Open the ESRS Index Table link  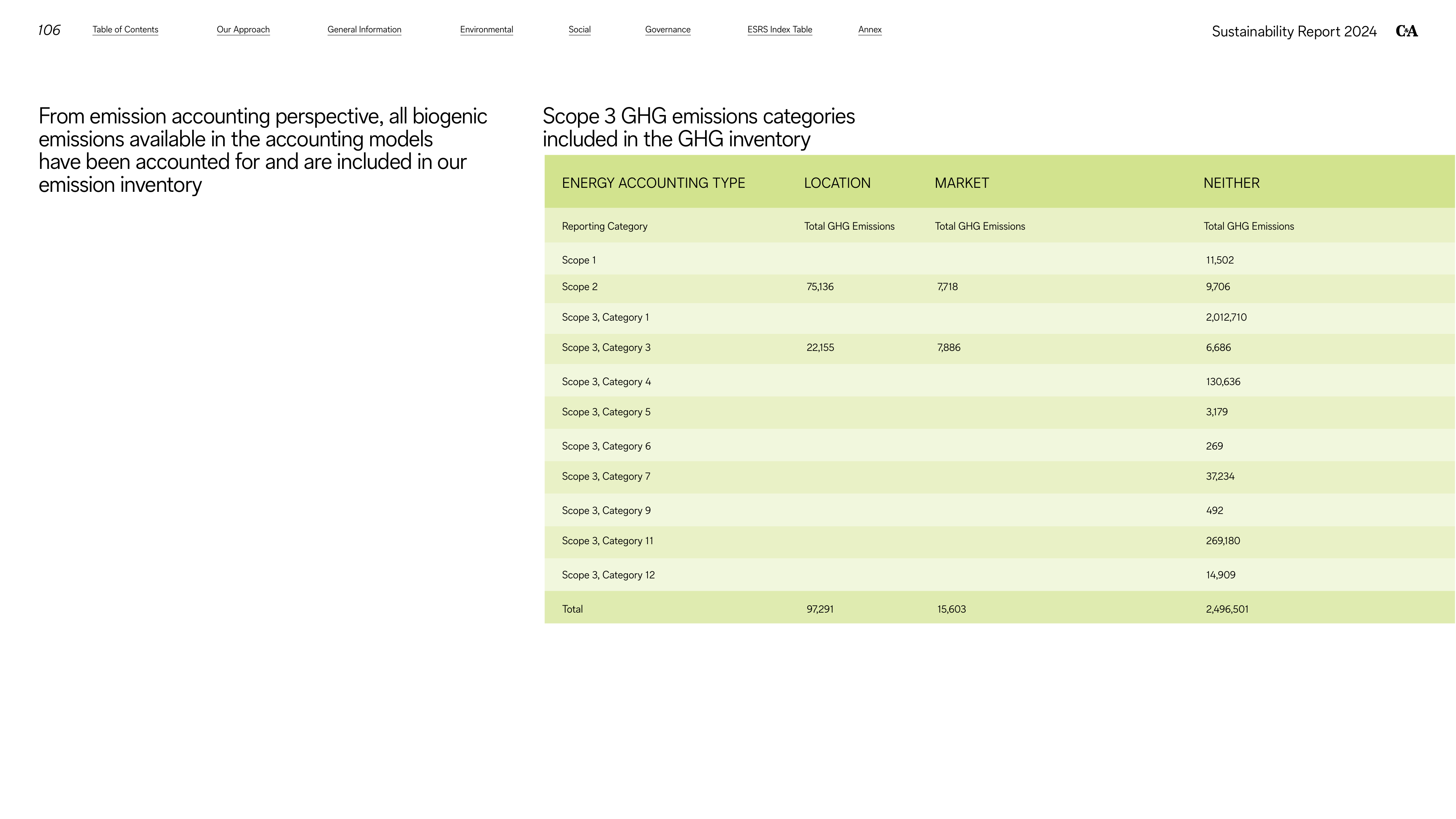point(779,29)
